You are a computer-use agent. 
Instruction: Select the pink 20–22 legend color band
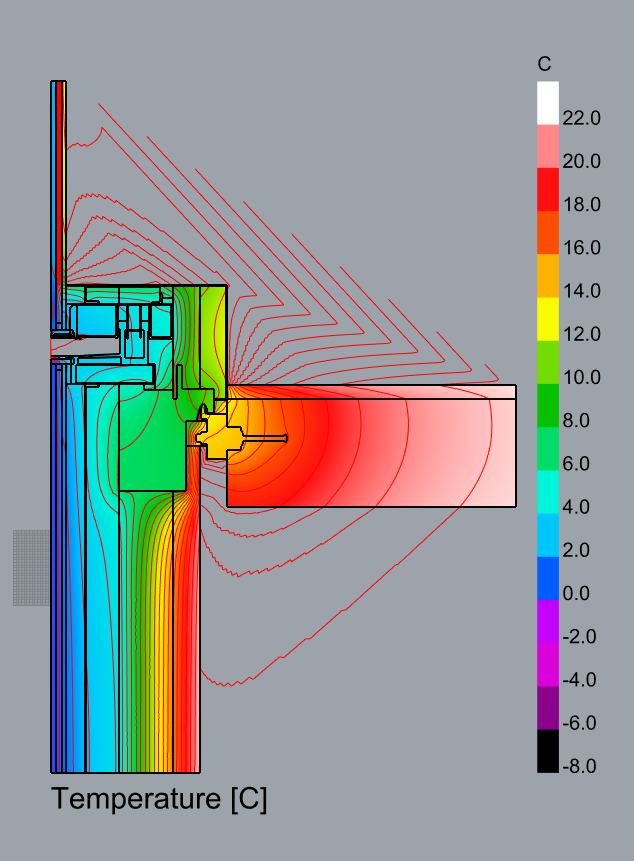click(548, 145)
